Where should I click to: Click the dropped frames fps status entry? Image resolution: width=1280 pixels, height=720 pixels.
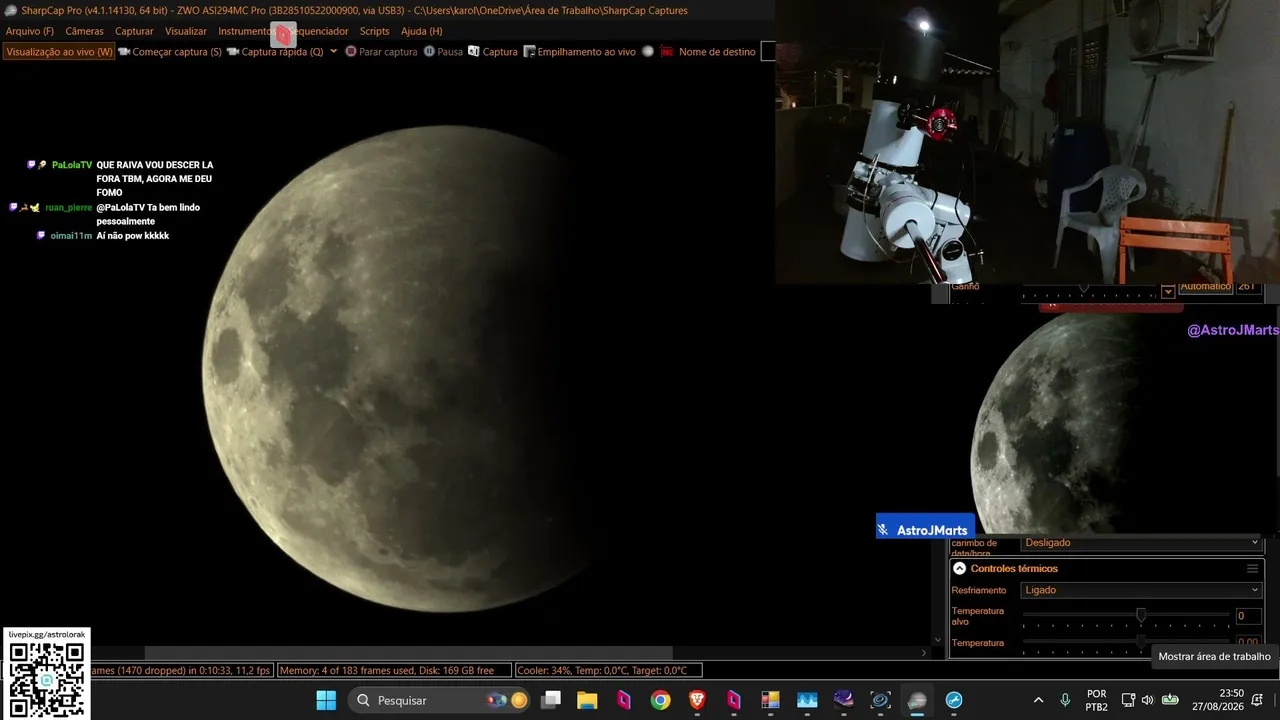[x=181, y=670]
